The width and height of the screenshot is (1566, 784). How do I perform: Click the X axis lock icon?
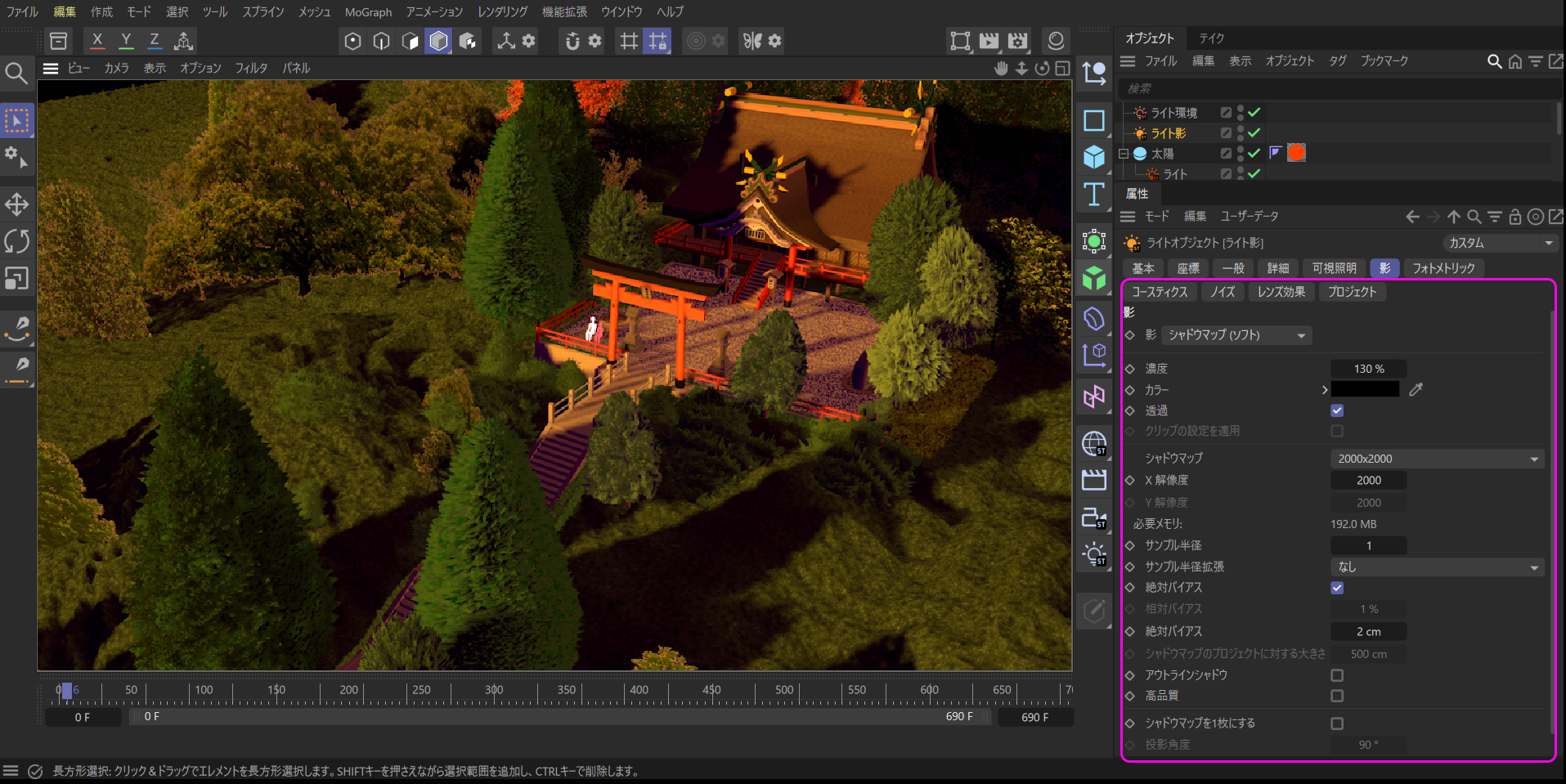[x=97, y=40]
